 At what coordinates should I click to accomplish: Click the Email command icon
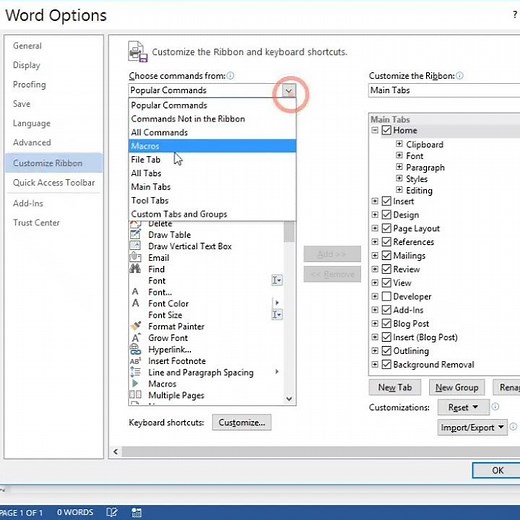[135, 257]
